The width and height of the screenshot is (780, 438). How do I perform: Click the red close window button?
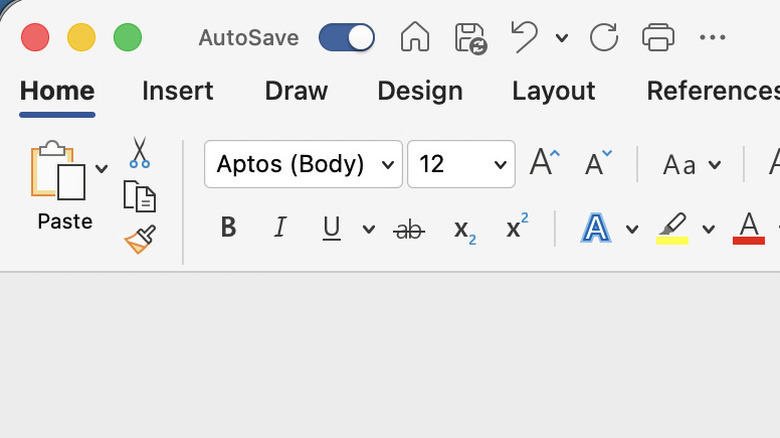tap(35, 37)
